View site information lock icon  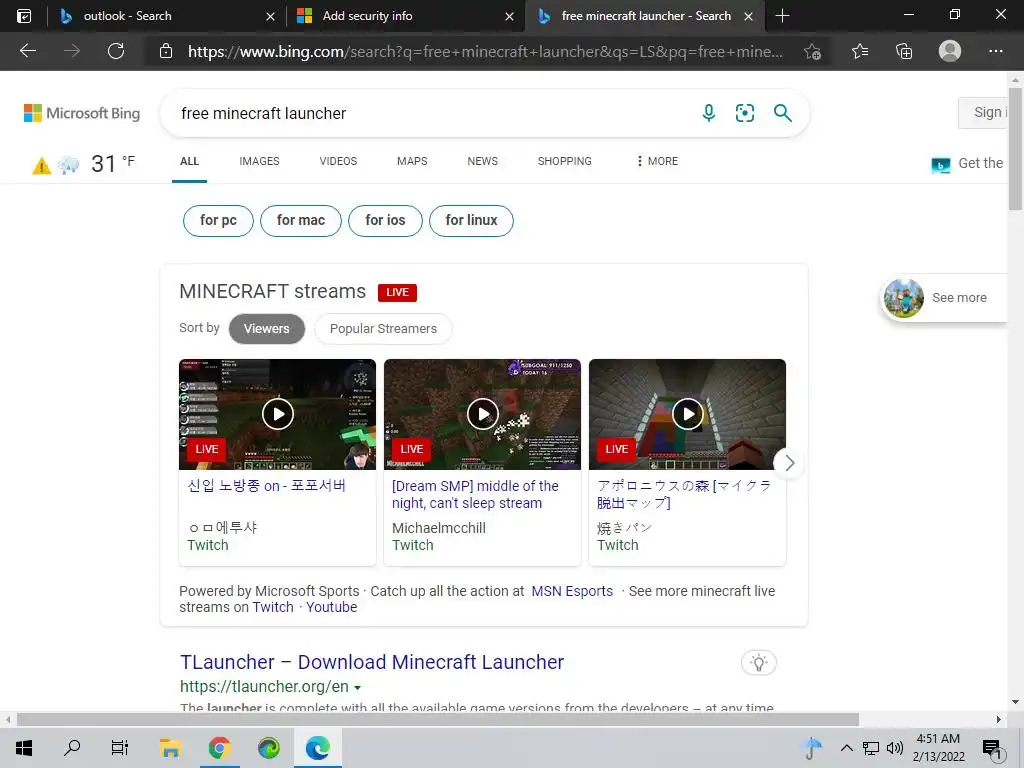(166, 51)
